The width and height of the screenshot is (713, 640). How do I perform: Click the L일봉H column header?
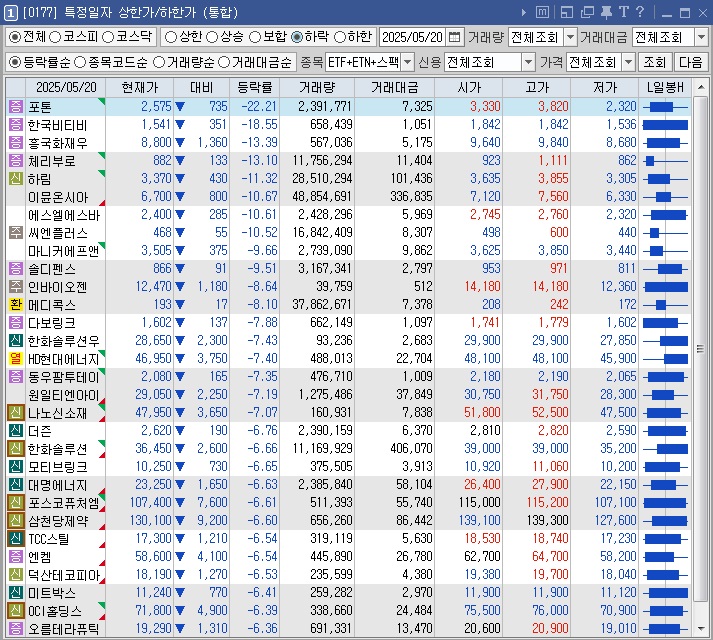(x=665, y=87)
